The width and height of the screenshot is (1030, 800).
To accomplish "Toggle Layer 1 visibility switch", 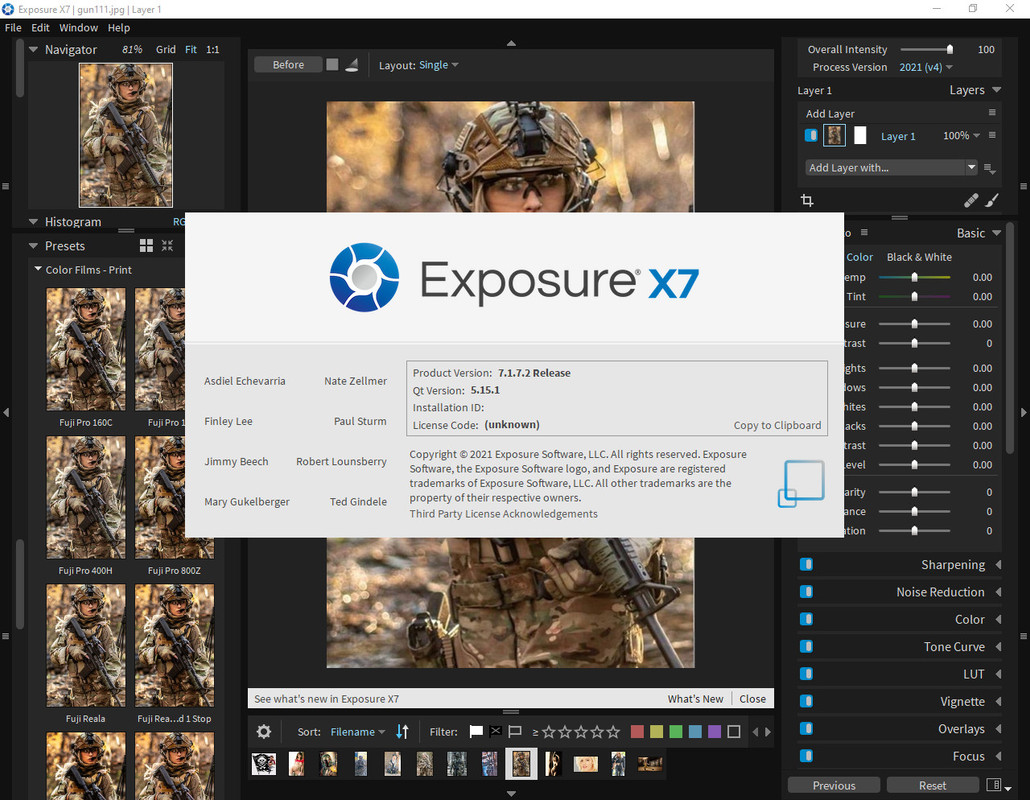I will (x=811, y=135).
